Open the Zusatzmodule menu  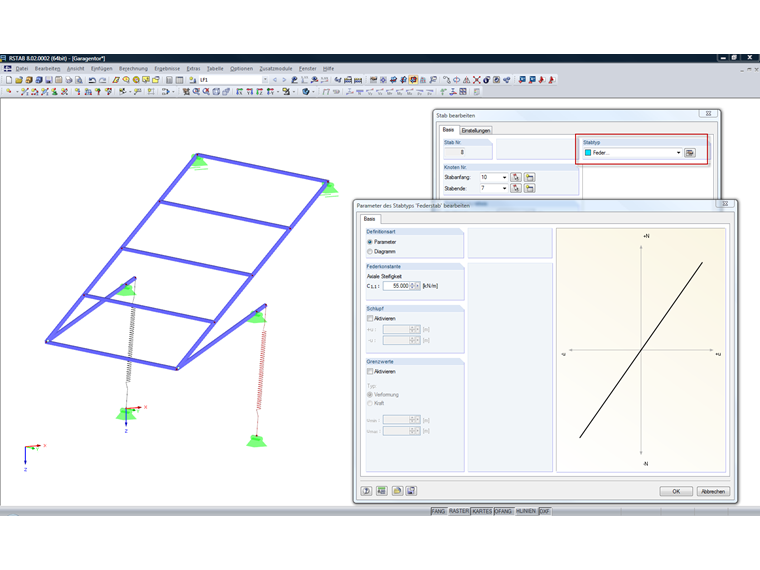click(x=276, y=69)
